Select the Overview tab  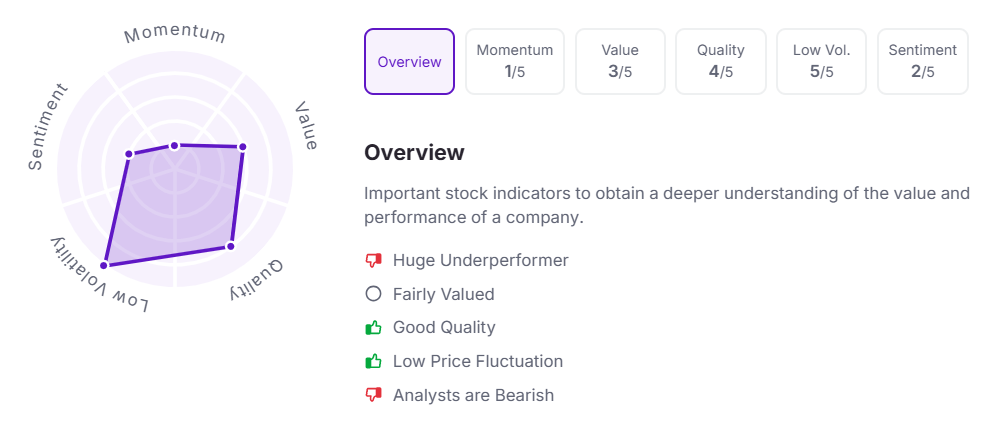coord(409,62)
